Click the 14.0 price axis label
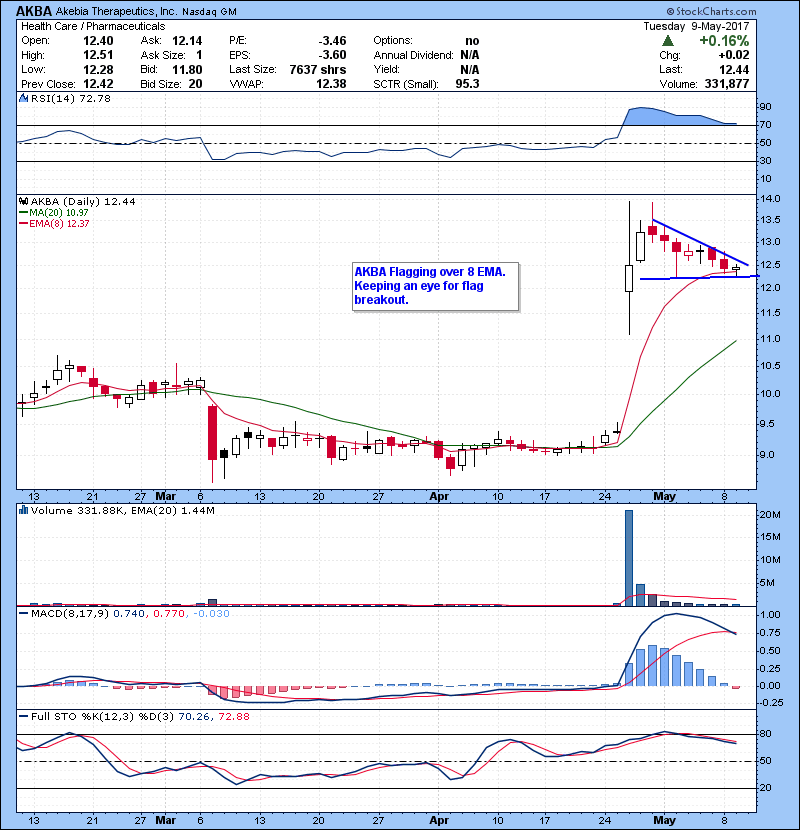Viewport: 800px width, 830px height. [770, 199]
